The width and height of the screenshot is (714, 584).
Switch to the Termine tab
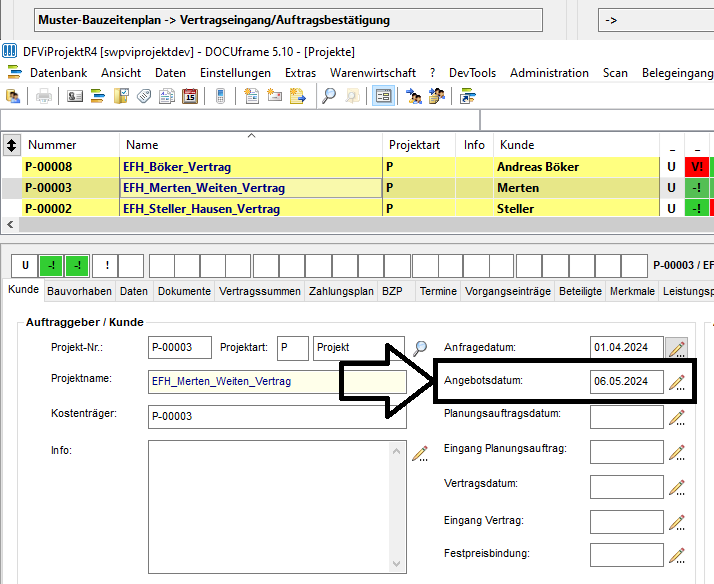(438, 291)
